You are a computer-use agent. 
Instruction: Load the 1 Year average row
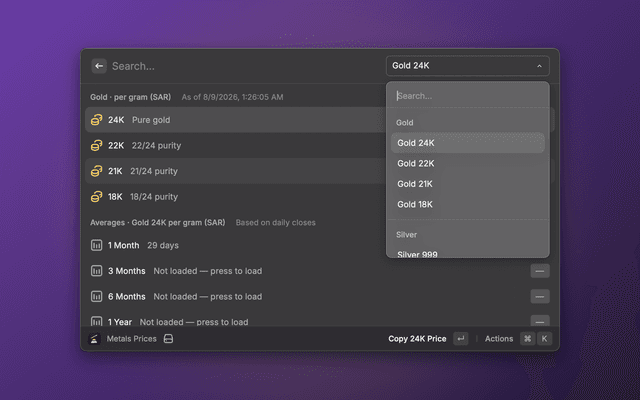320,318
